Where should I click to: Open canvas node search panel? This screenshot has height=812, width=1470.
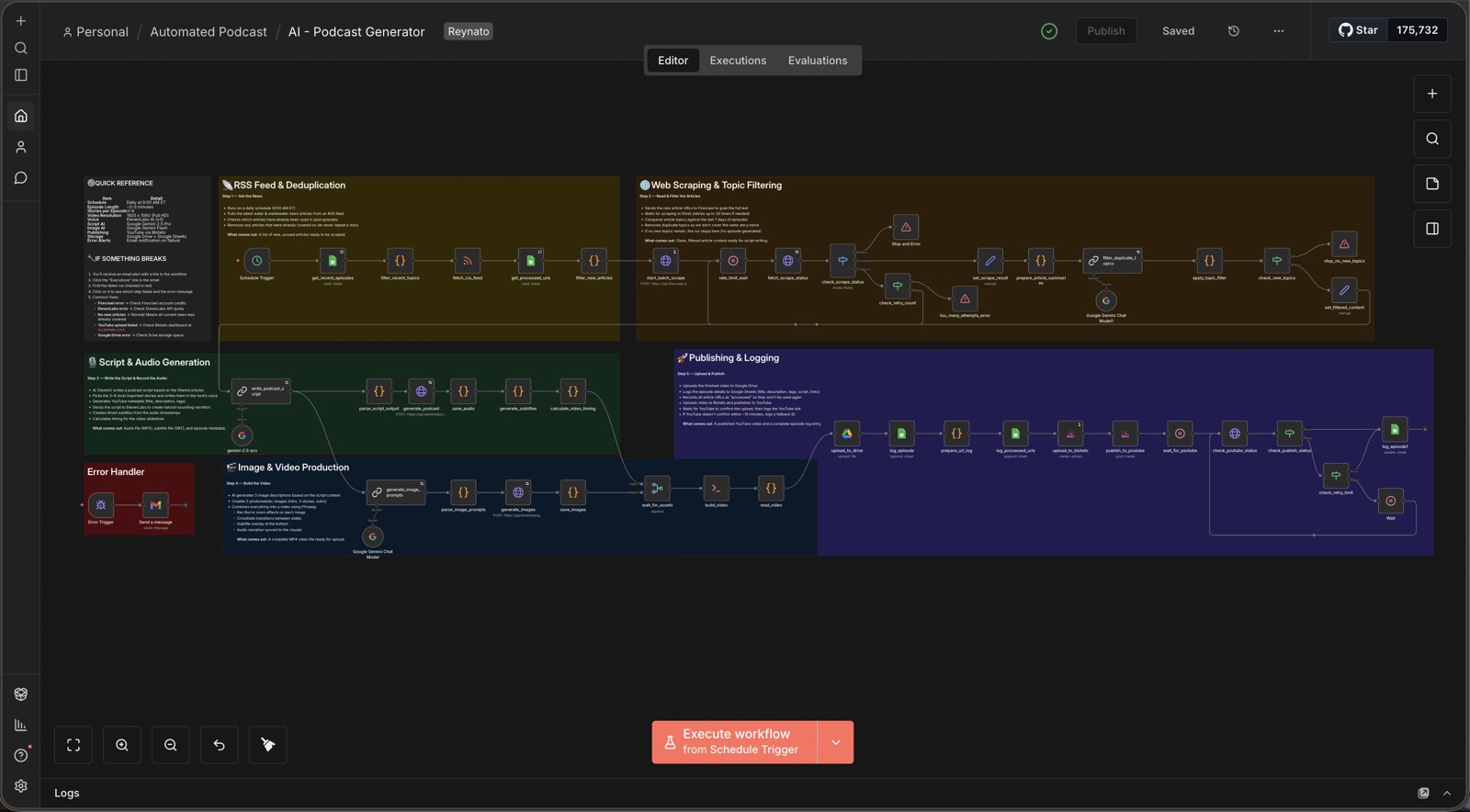coord(1432,139)
